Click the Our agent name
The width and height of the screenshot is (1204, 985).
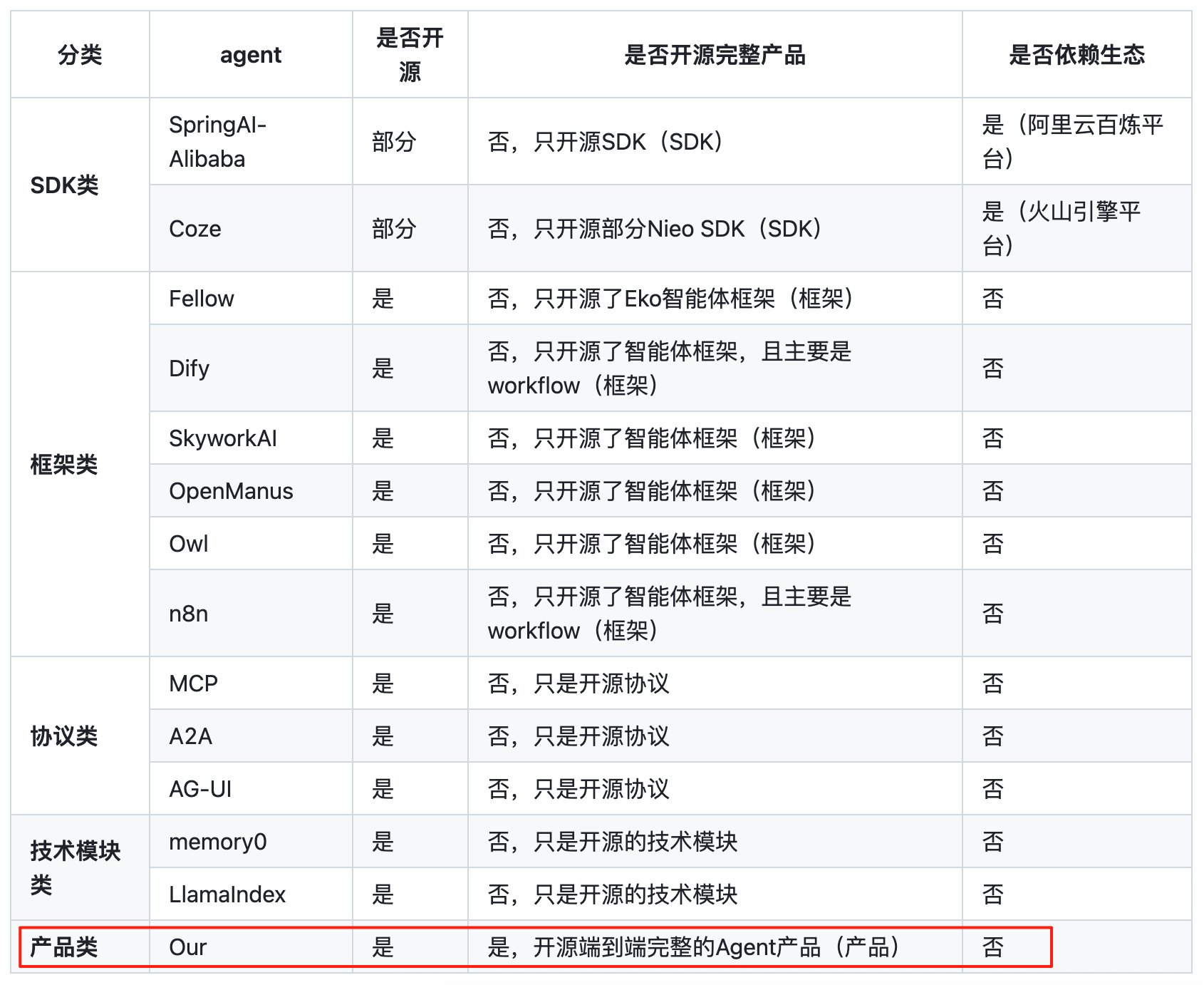(x=188, y=947)
